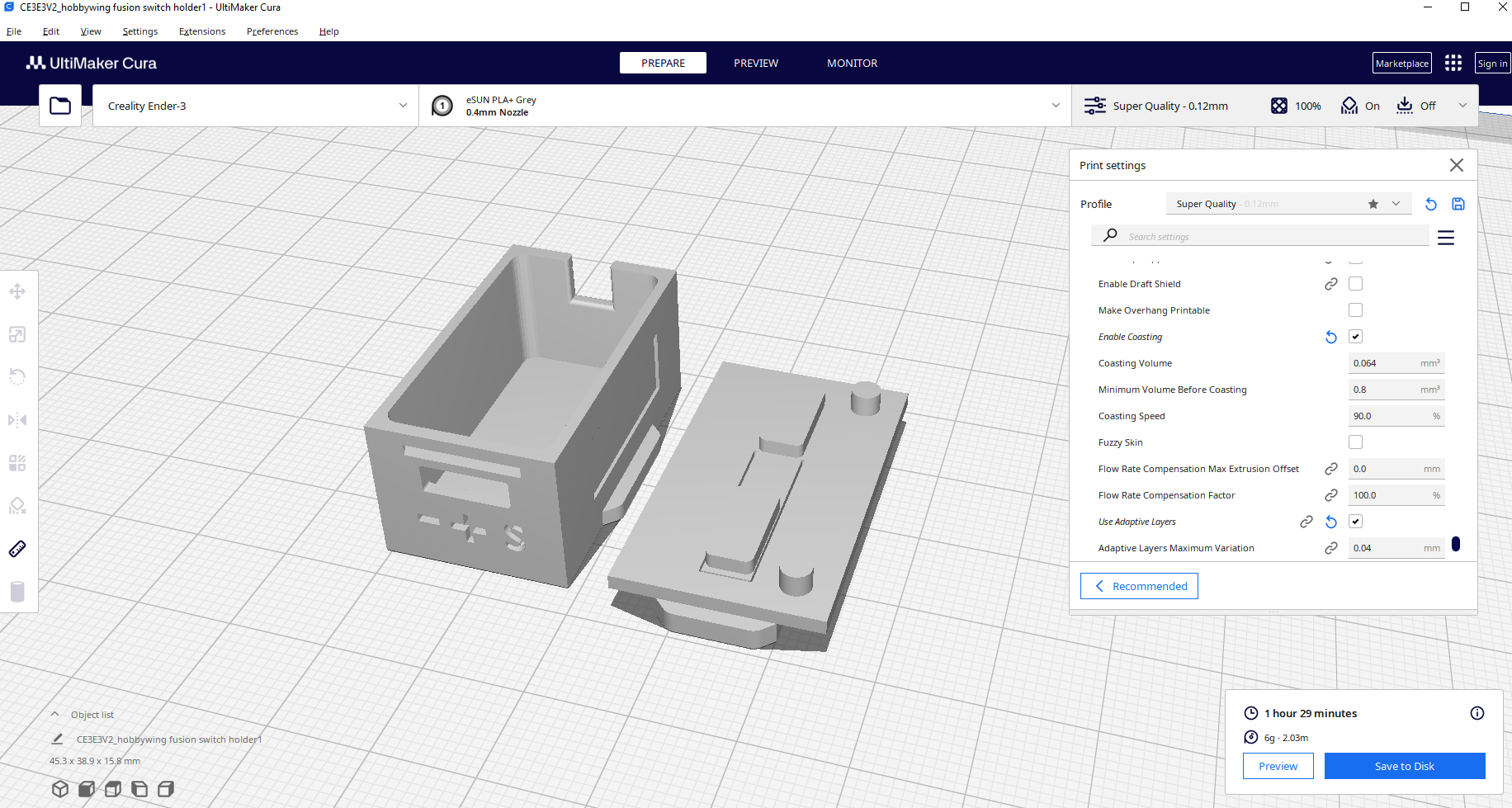Select the Mirror tool in left sidebar
Screen dimensions: 1512x808
(17, 420)
